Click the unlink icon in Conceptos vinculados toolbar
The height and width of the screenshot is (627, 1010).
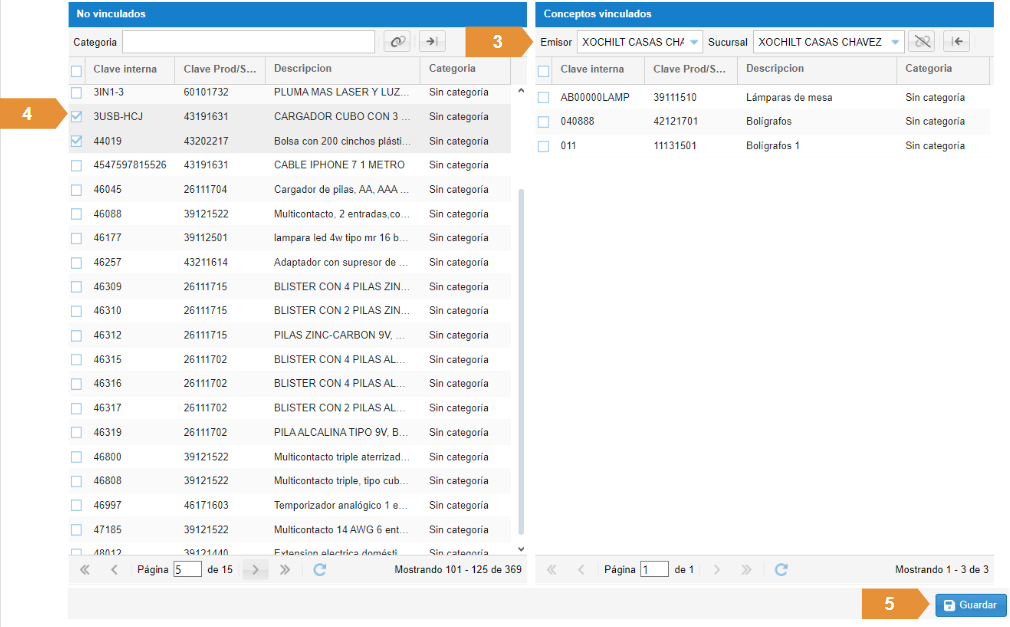pos(921,42)
